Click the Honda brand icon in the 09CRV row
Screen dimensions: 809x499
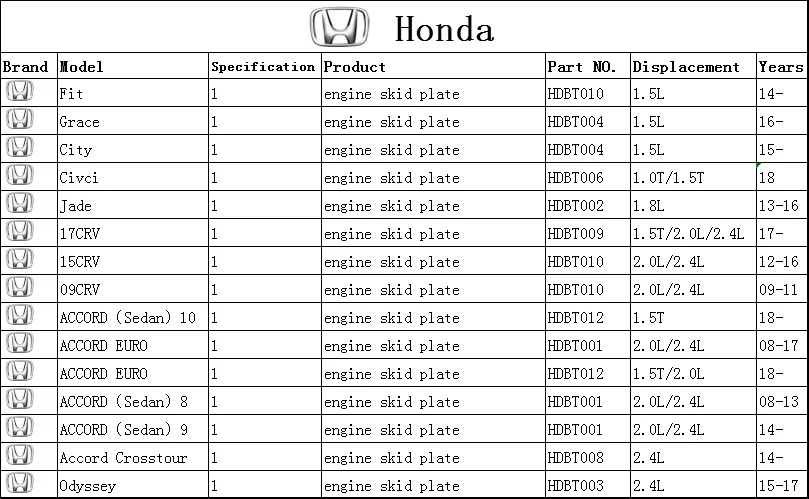coord(19,288)
